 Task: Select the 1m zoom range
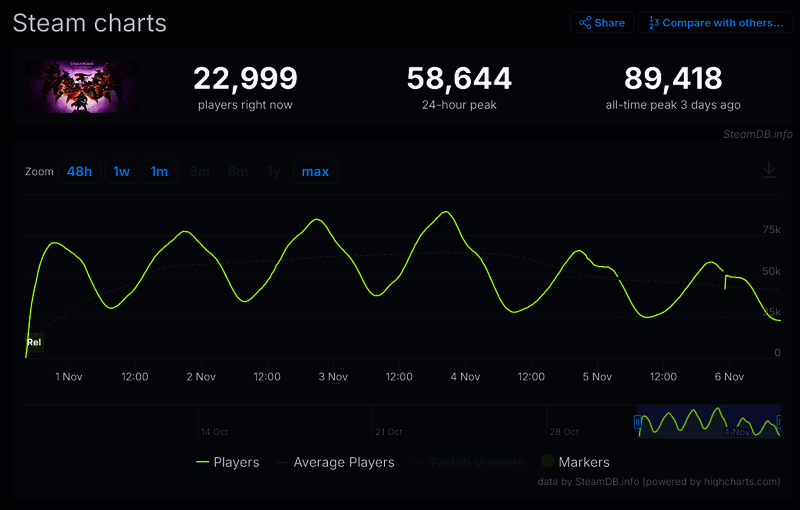coord(159,172)
